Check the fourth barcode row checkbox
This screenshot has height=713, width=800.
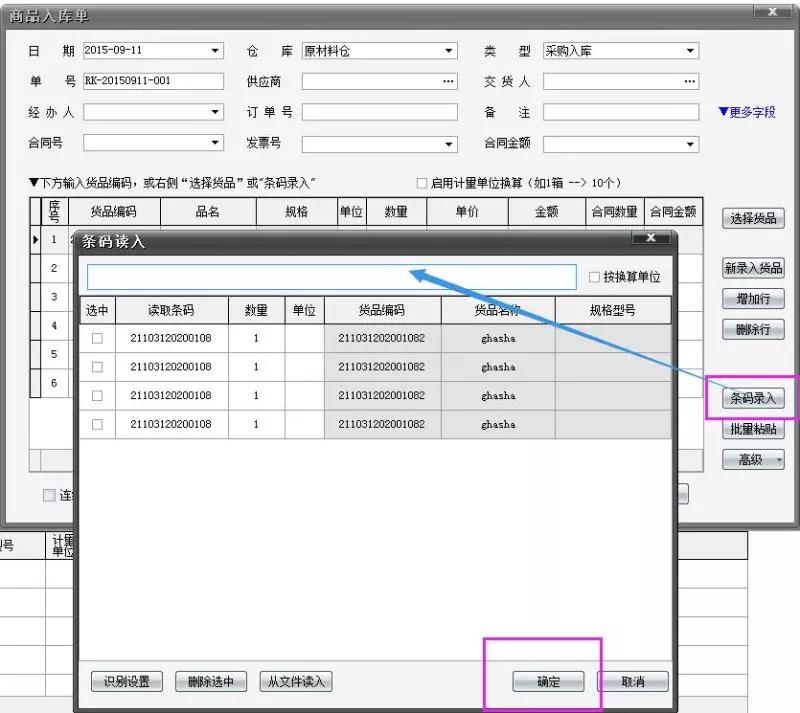[97, 424]
